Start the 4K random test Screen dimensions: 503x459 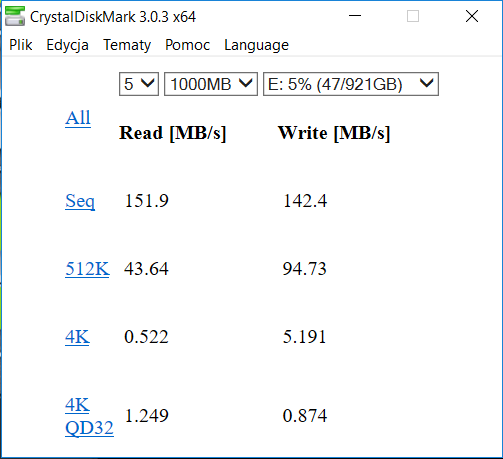[77, 337]
